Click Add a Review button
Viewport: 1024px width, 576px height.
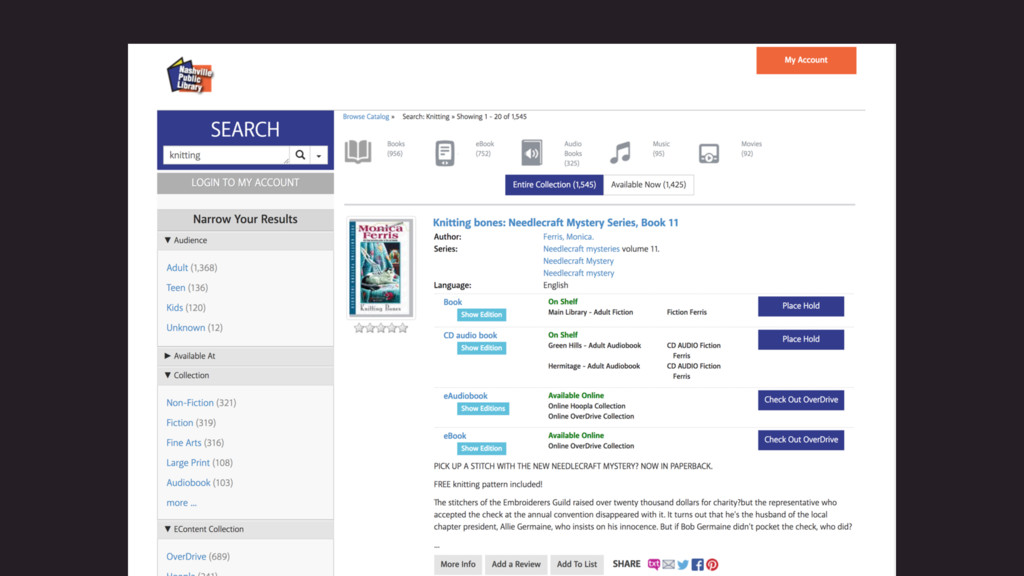[x=516, y=564]
